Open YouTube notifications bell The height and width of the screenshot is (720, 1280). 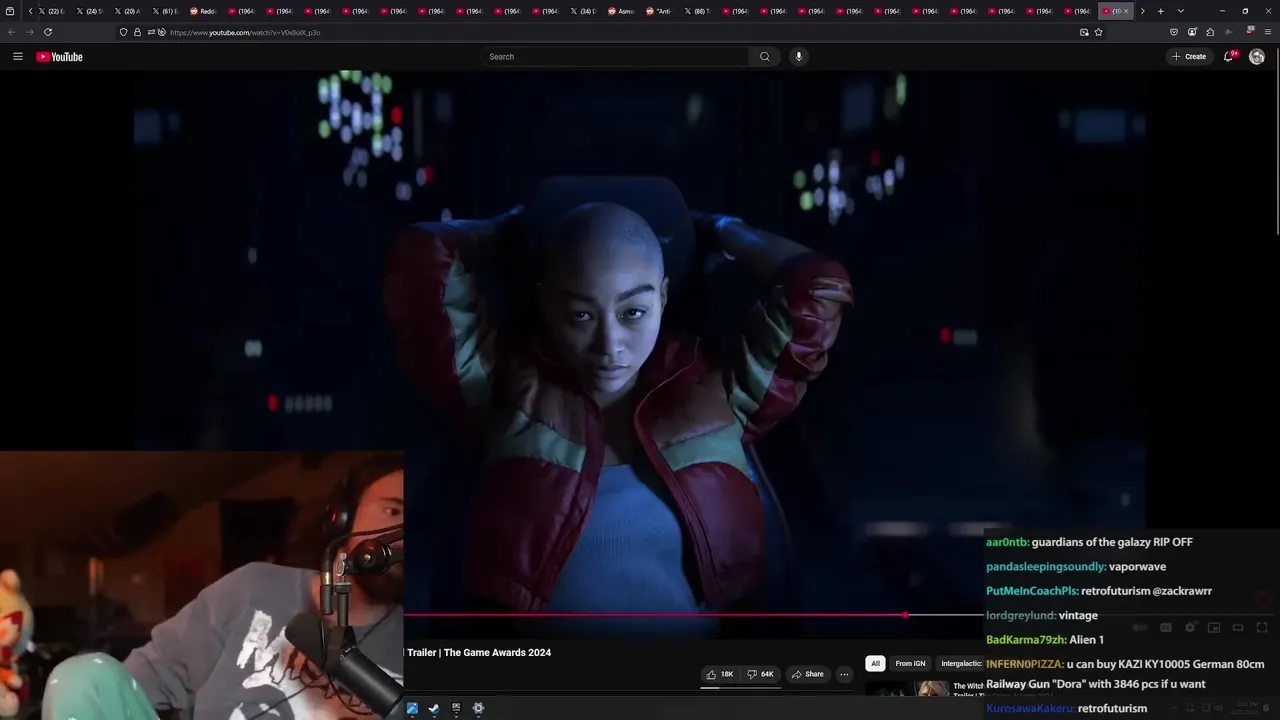pos(1229,57)
